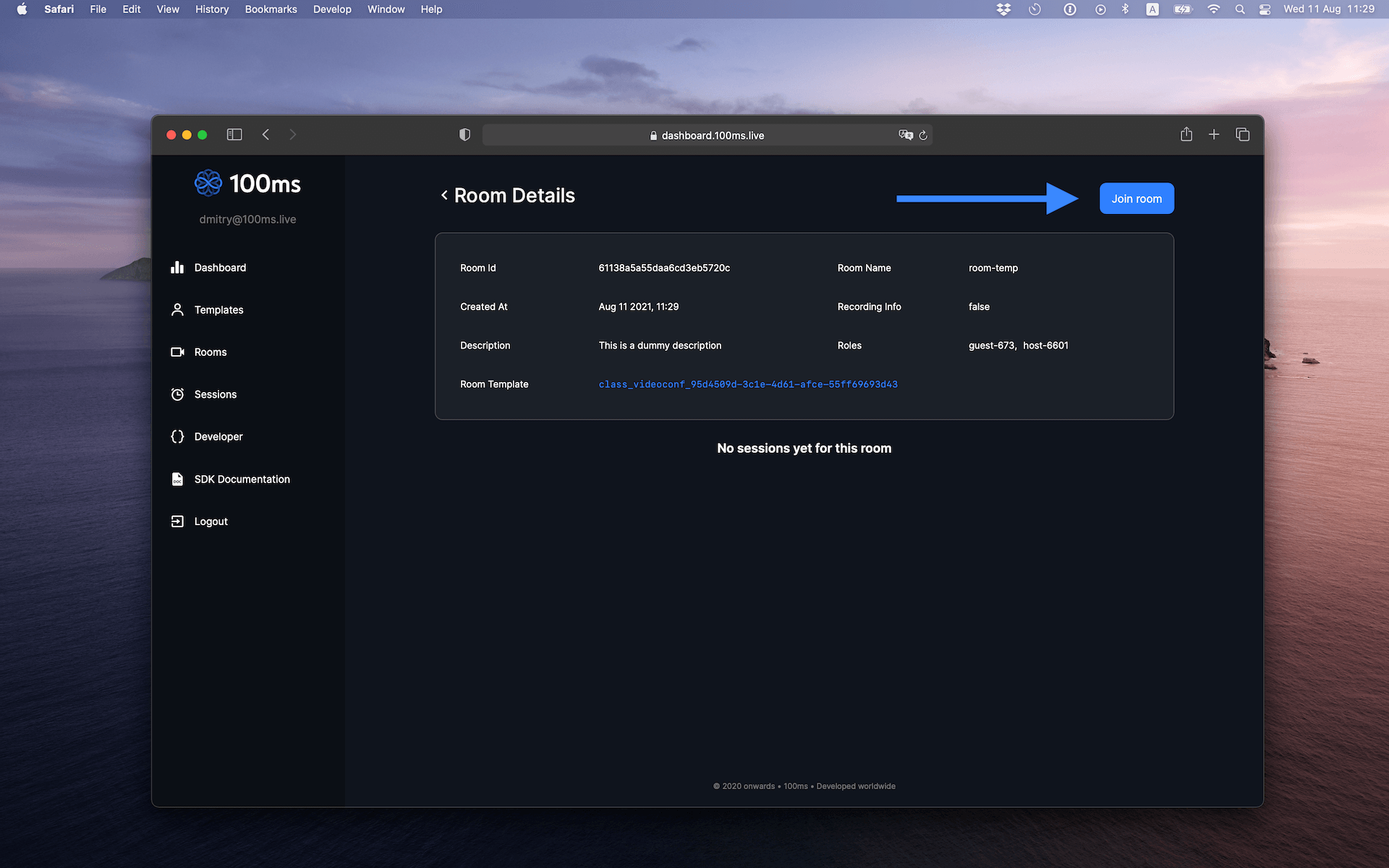Open Templates via the person icon

pyautogui.click(x=177, y=310)
